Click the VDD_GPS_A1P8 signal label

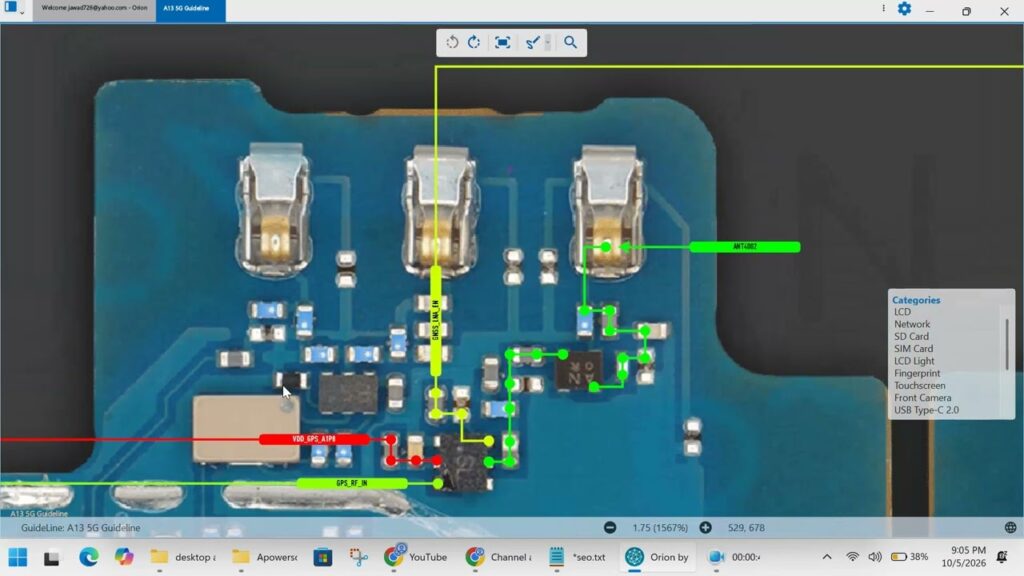coord(314,440)
